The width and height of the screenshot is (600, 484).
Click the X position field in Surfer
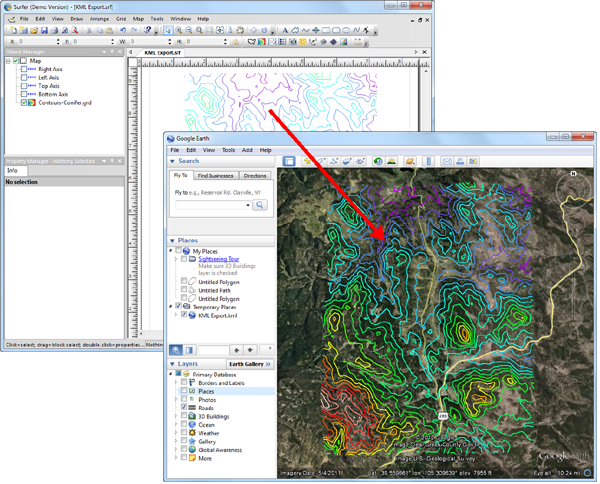pyautogui.click(x=37, y=41)
